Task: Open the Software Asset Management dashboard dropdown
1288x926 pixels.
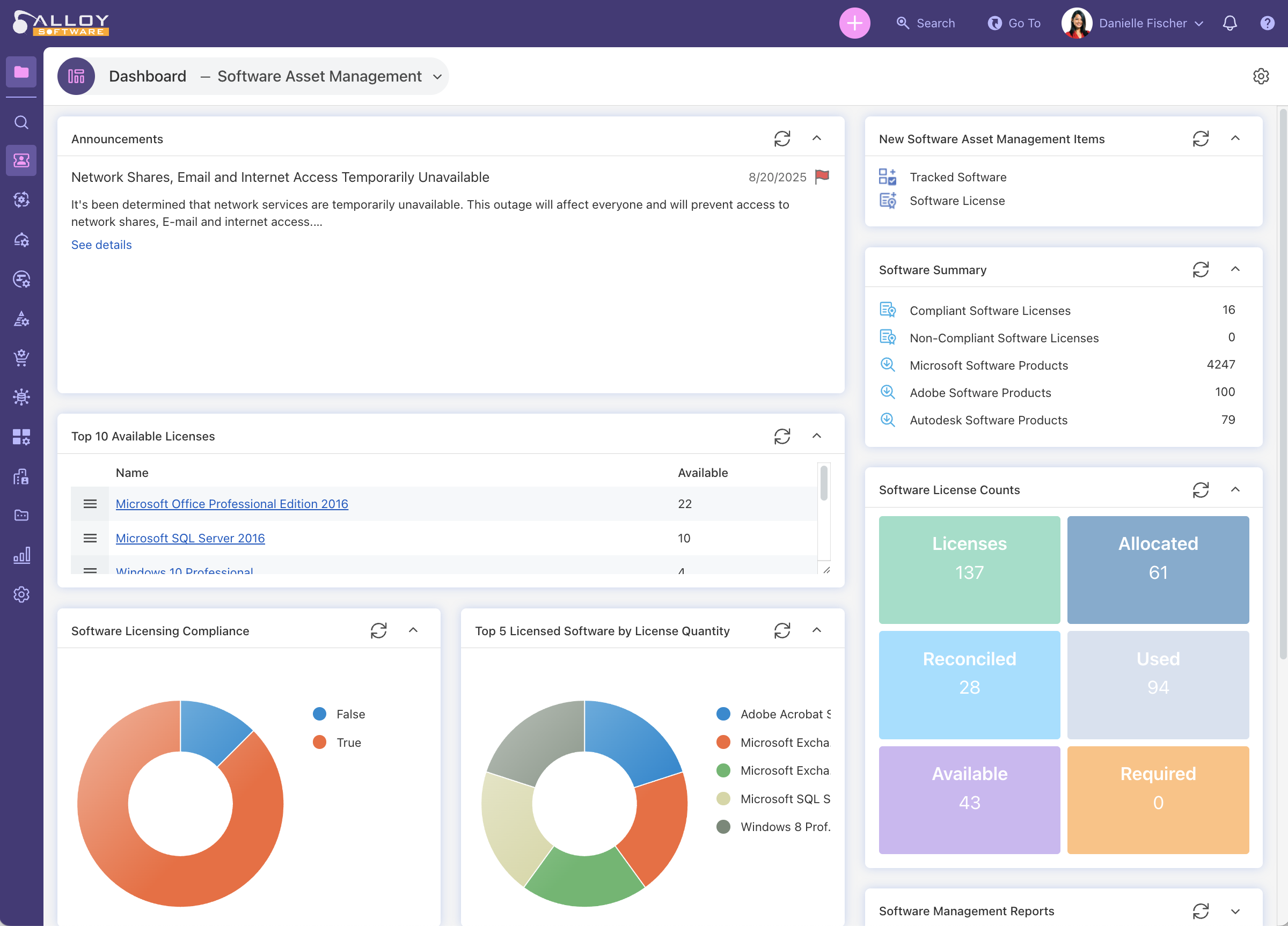Action: pos(437,77)
